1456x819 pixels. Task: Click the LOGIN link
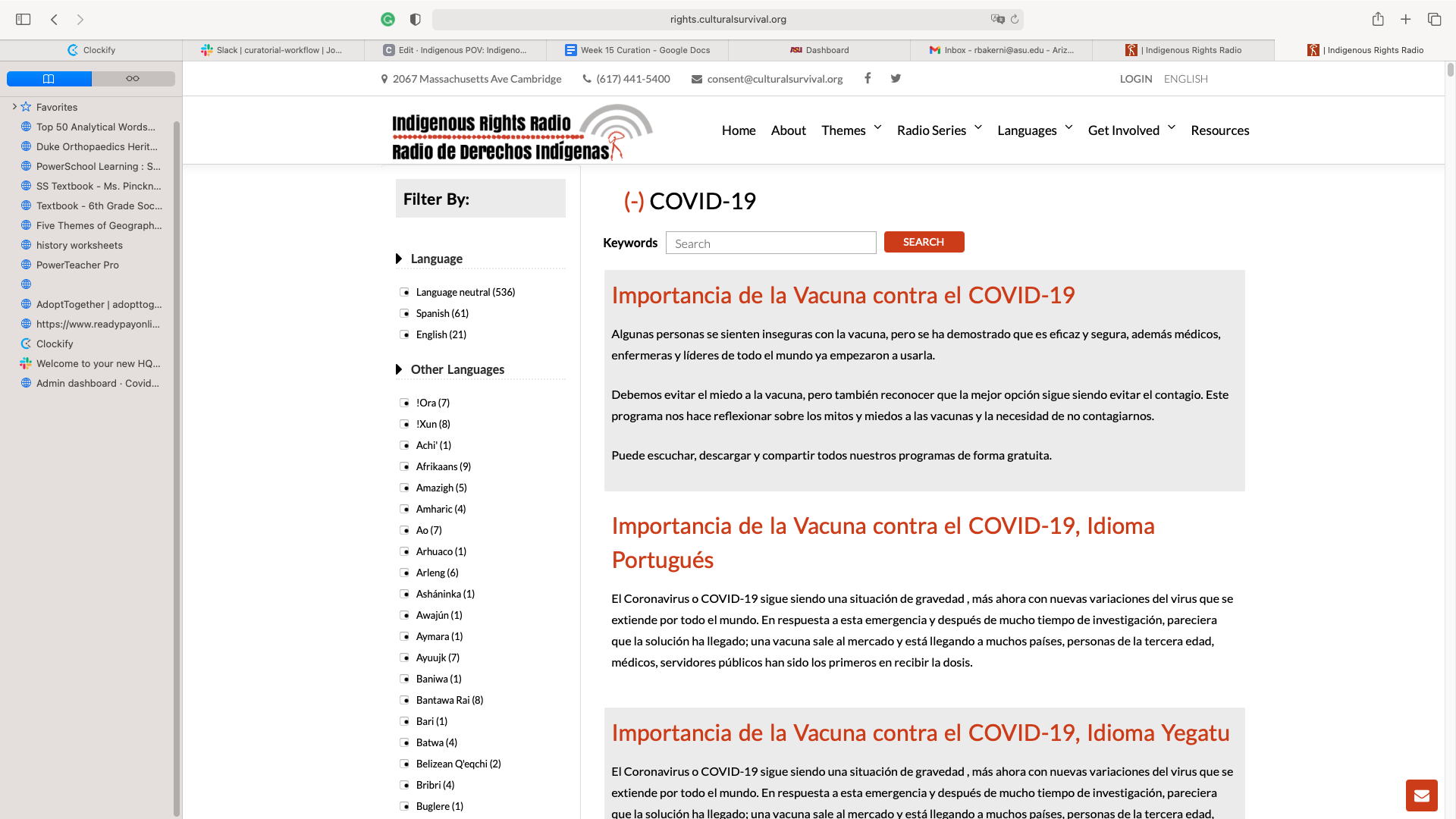pos(1135,79)
